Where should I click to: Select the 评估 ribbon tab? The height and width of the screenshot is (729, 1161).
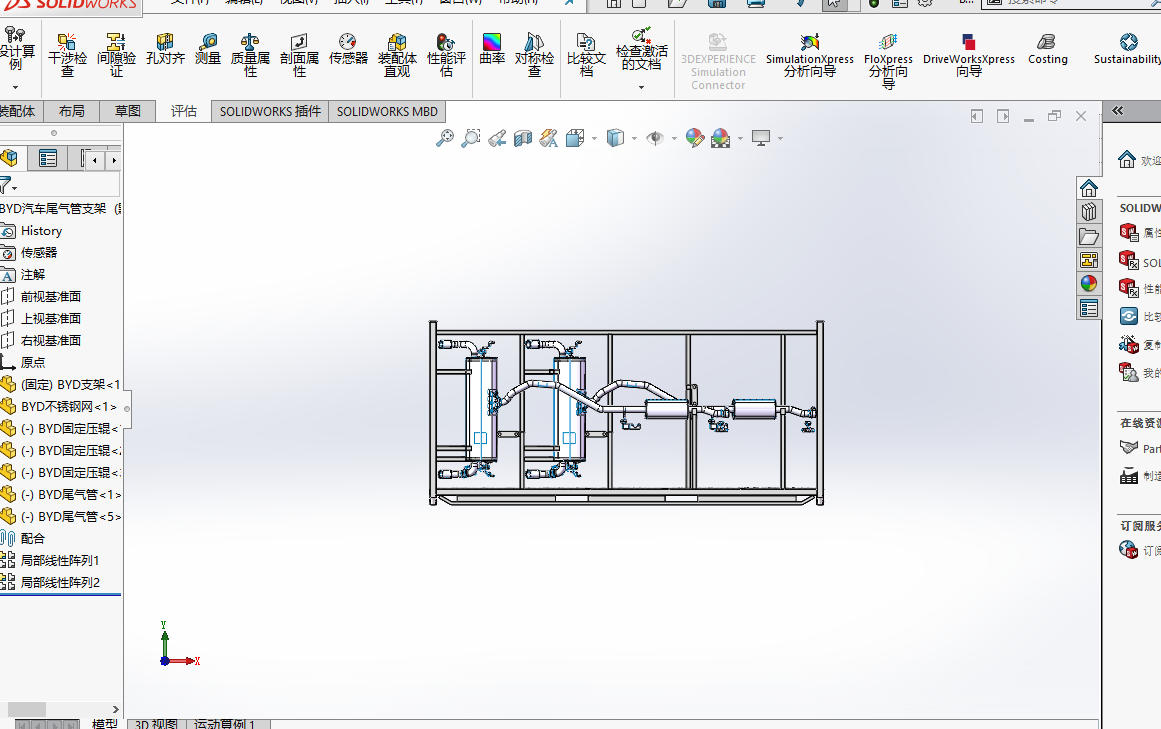(184, 111)
